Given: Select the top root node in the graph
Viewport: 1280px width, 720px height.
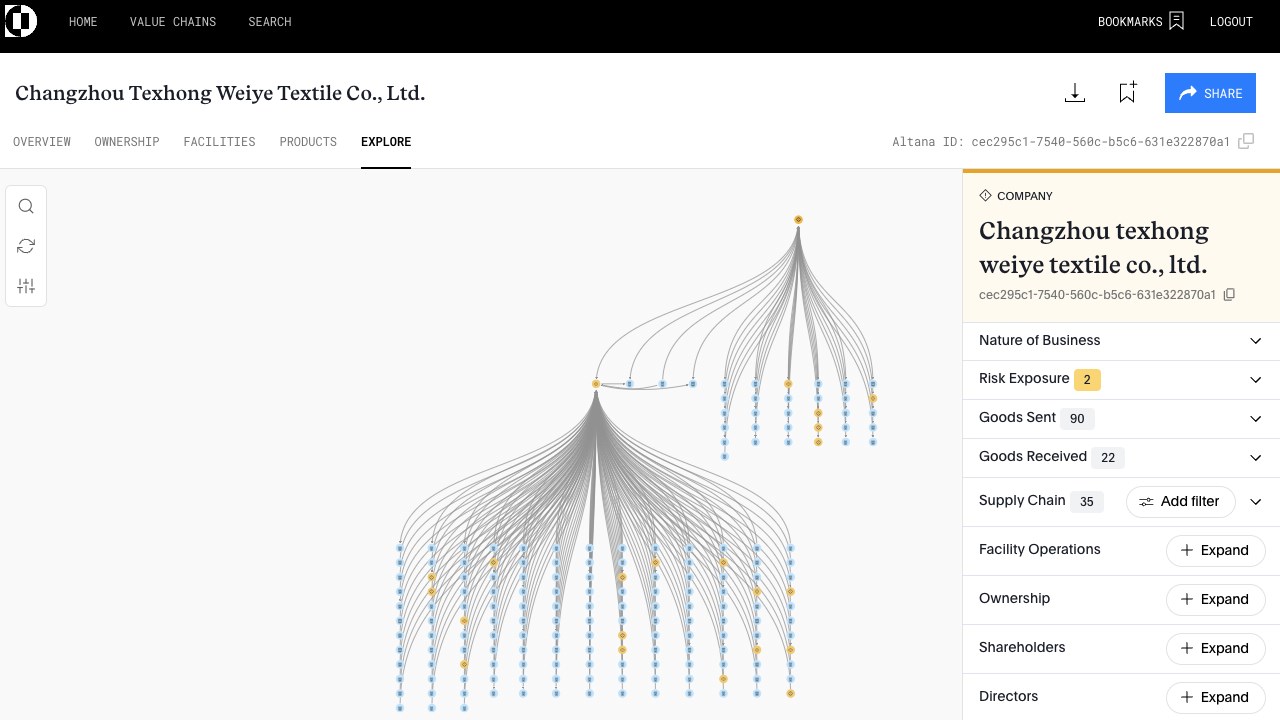Looking at the screenshot, I should [798, 219].
